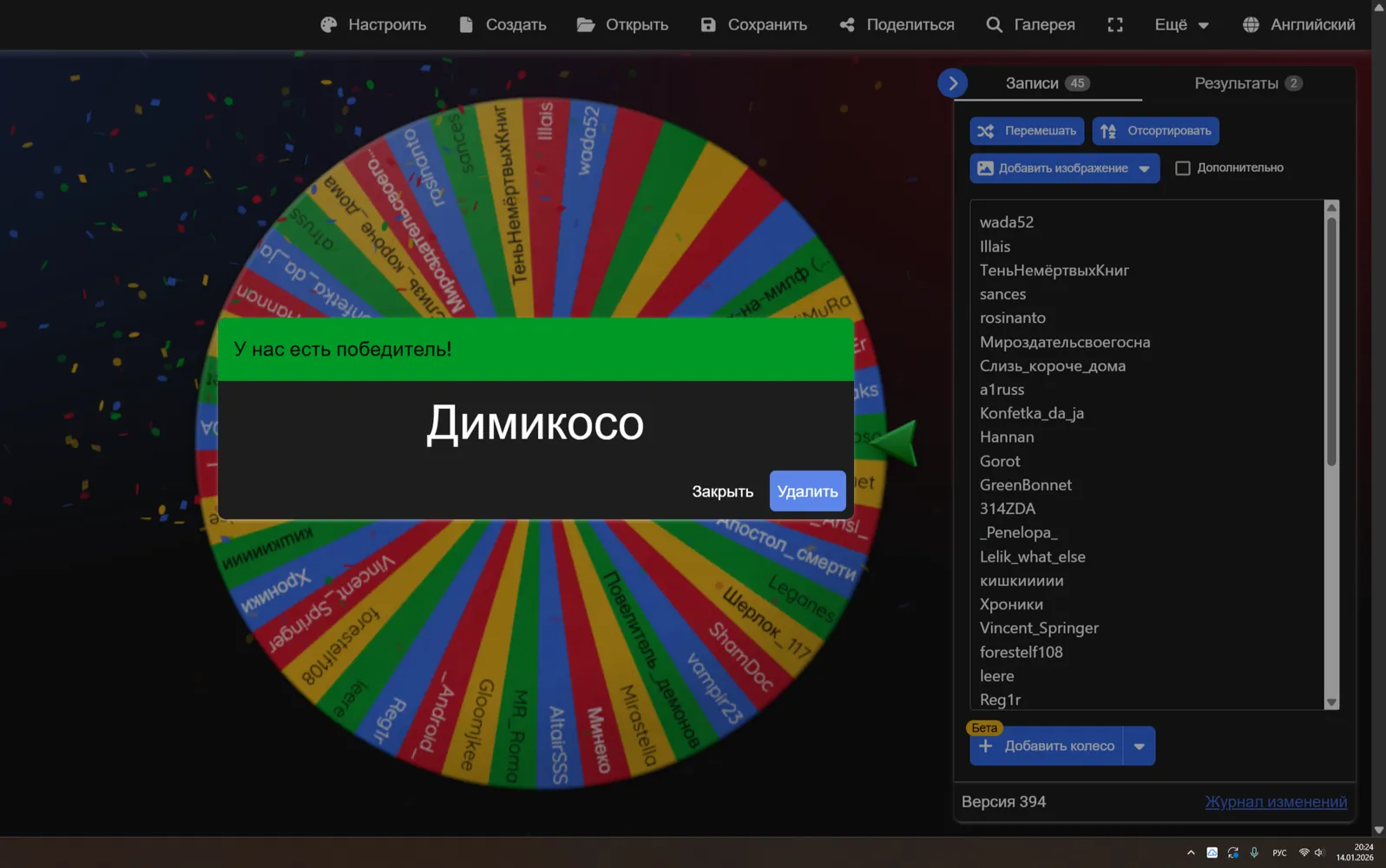
Task: Click entry Мироздательсвоегосна in the list
Action: pos(1065,342)
